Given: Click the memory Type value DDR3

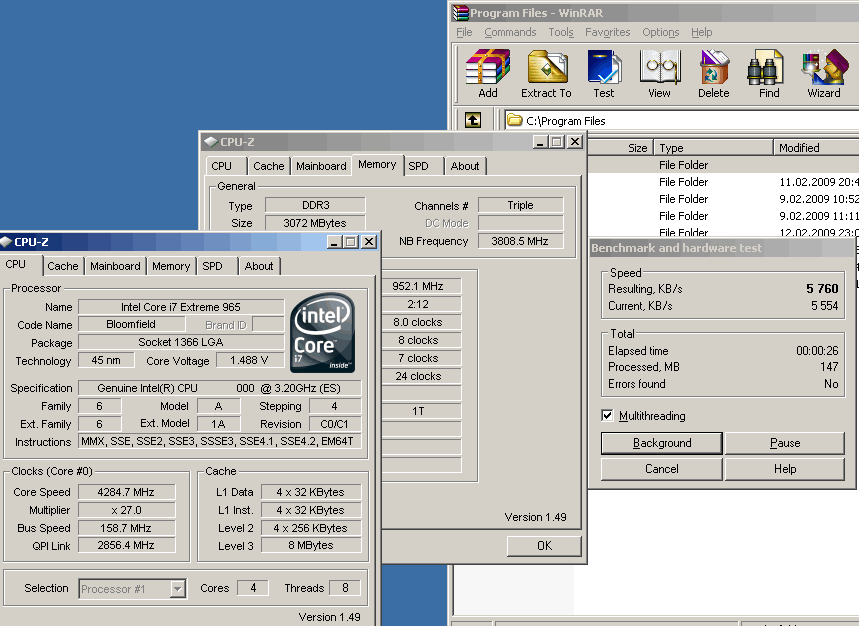Looking at the screenshot, I should coord(316,205).
